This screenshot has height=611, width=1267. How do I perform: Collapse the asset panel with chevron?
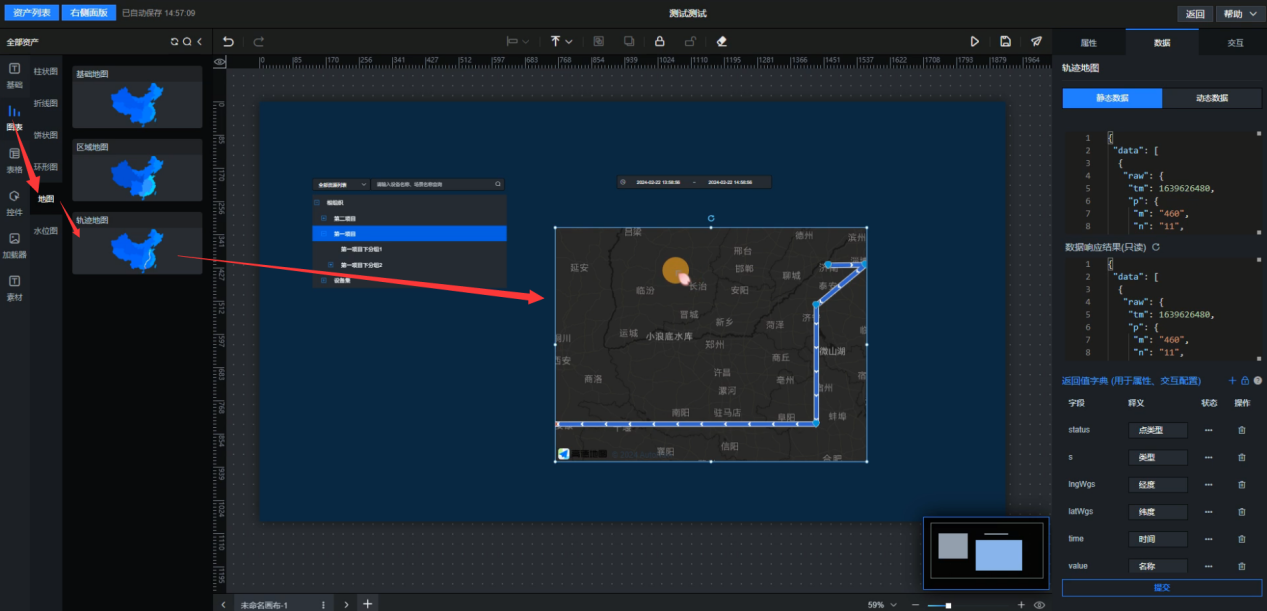point(200,42)
